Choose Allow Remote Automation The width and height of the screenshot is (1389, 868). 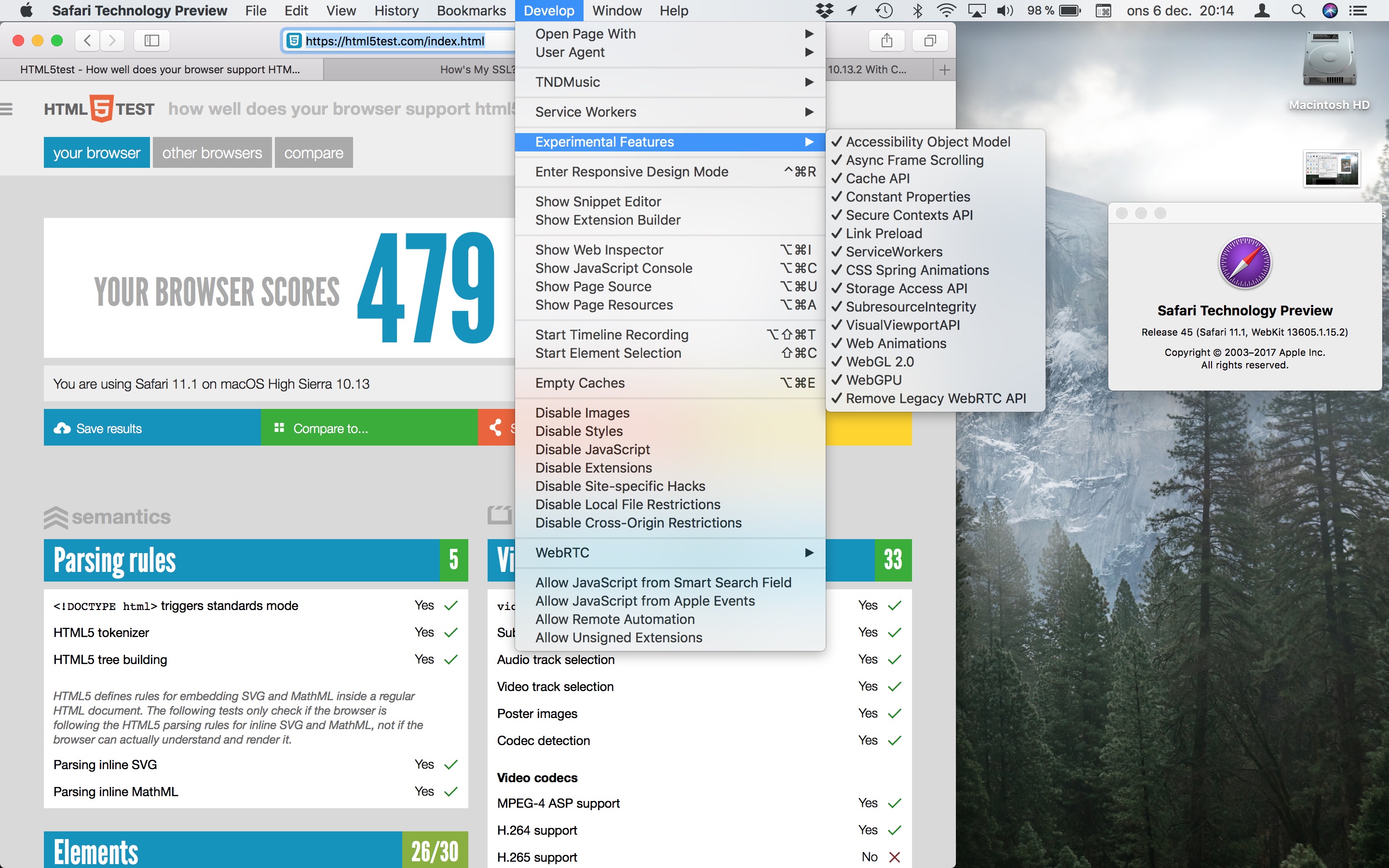(670, 620)
